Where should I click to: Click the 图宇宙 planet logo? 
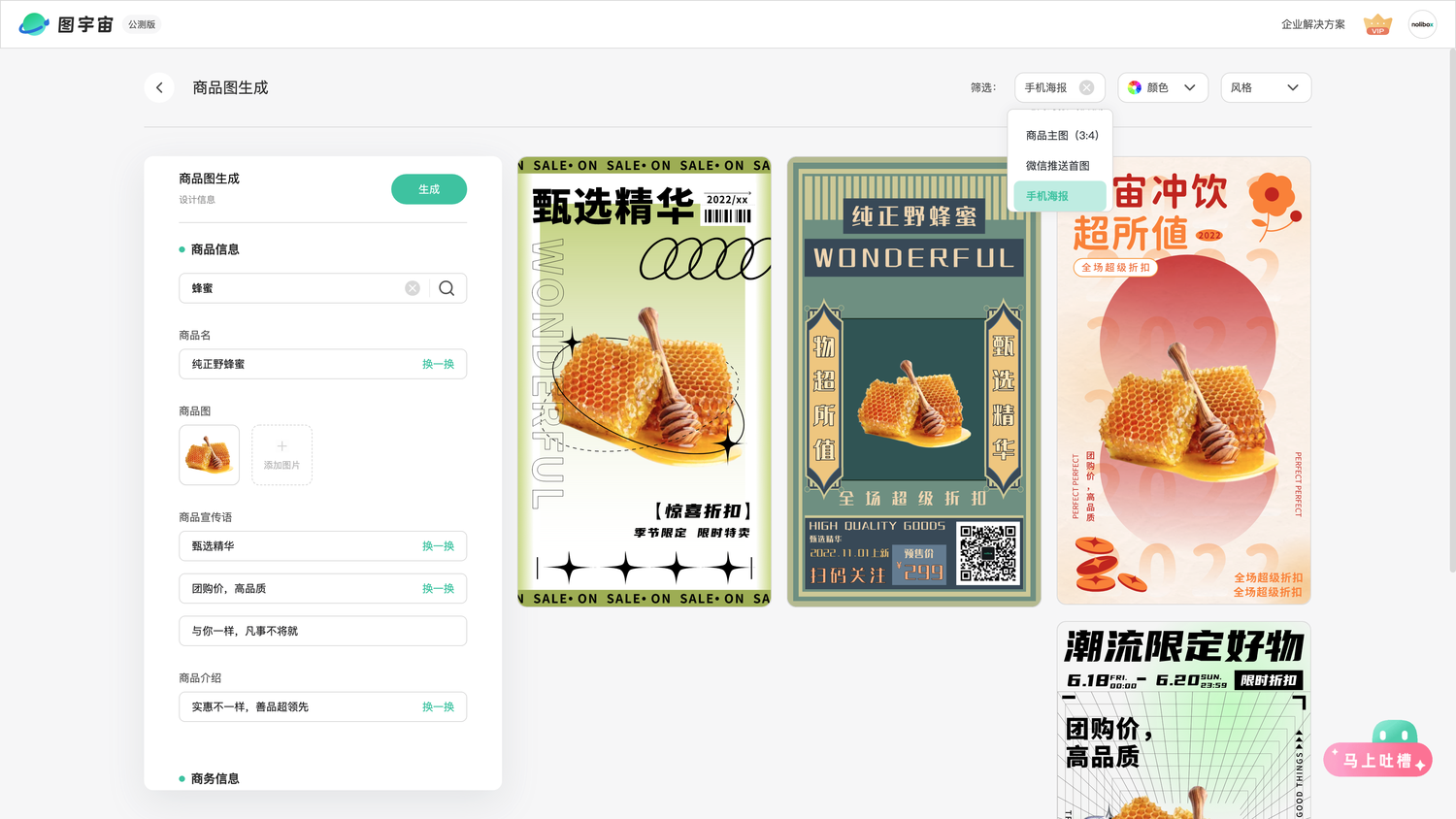[x=34, y=24]
